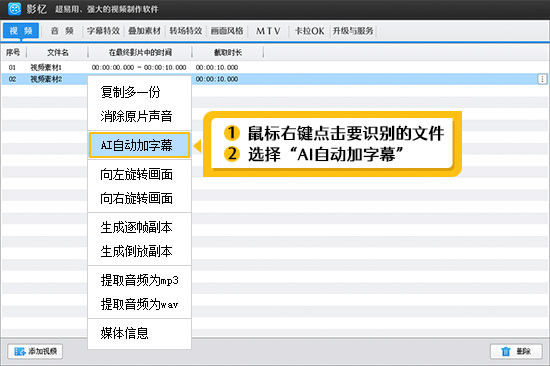Image resolution: width=550 pixels, height=366 pixels.
Task: Select 向右旋转画面 menu entry
Action: pyautogui.click(x=140, y=198)
